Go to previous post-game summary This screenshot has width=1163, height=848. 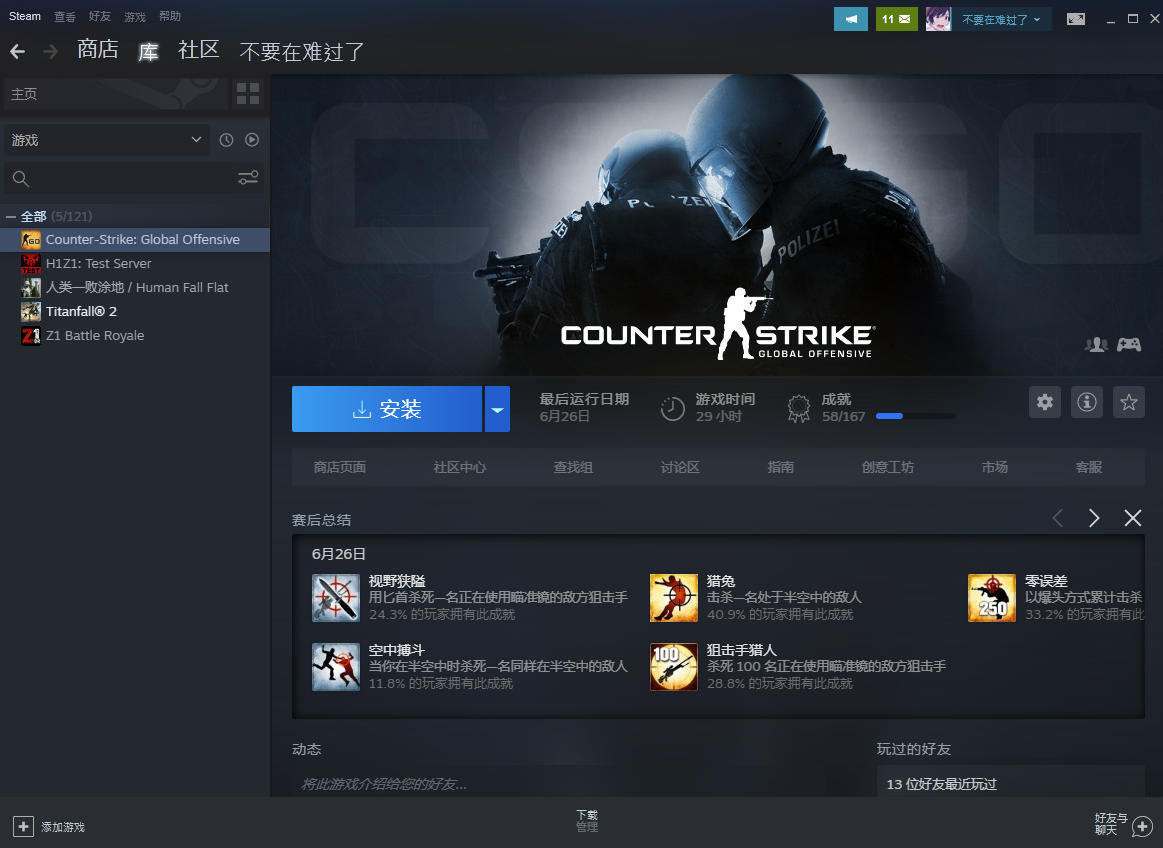tap(1058, 518)
